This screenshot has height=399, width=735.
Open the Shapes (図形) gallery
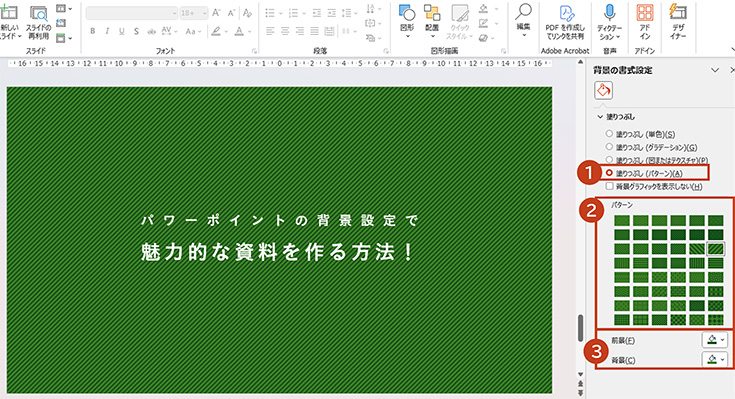click(x=407, y=21)
